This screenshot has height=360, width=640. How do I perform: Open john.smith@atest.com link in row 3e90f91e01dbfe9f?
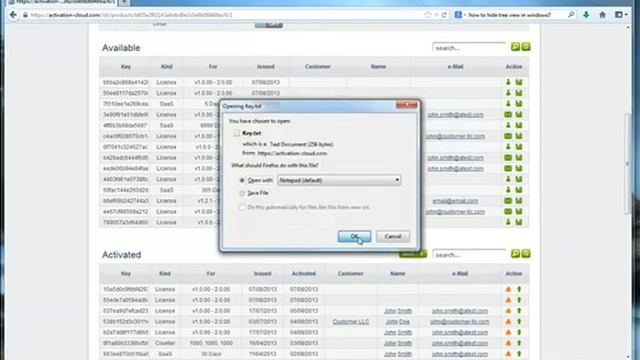tap(456, 115)
